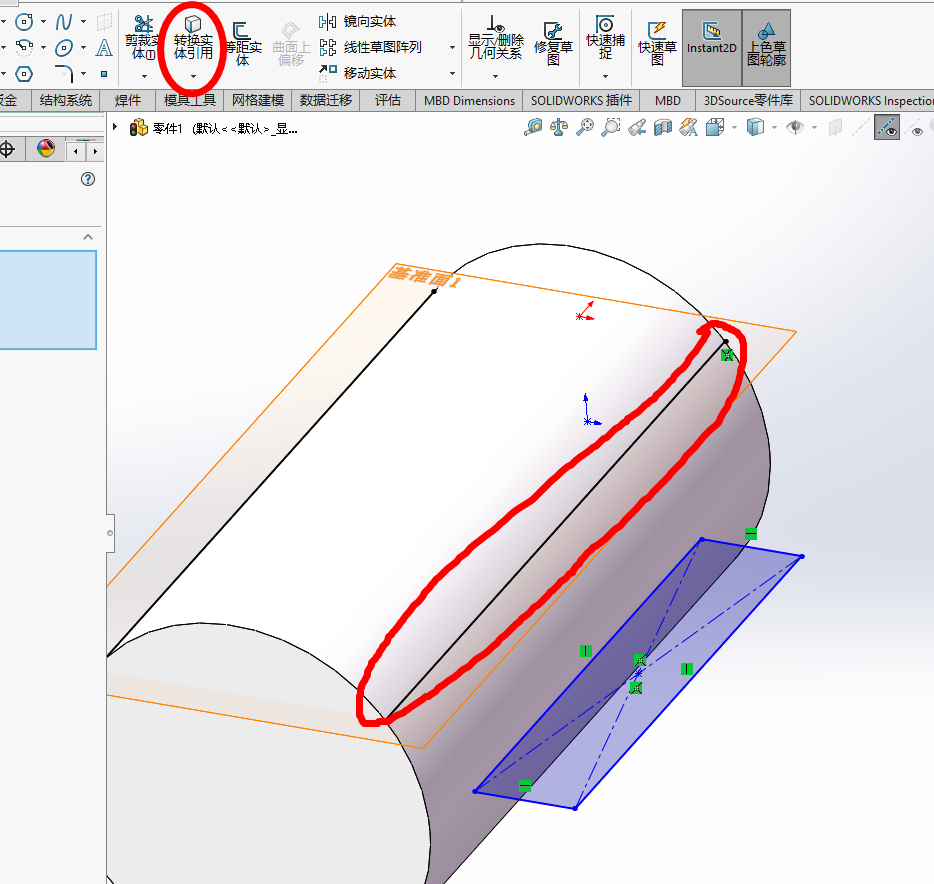The height and width of the screenshot is (884, 934).
Task: Select the Ellipse sketch tool
Action: 64,47
